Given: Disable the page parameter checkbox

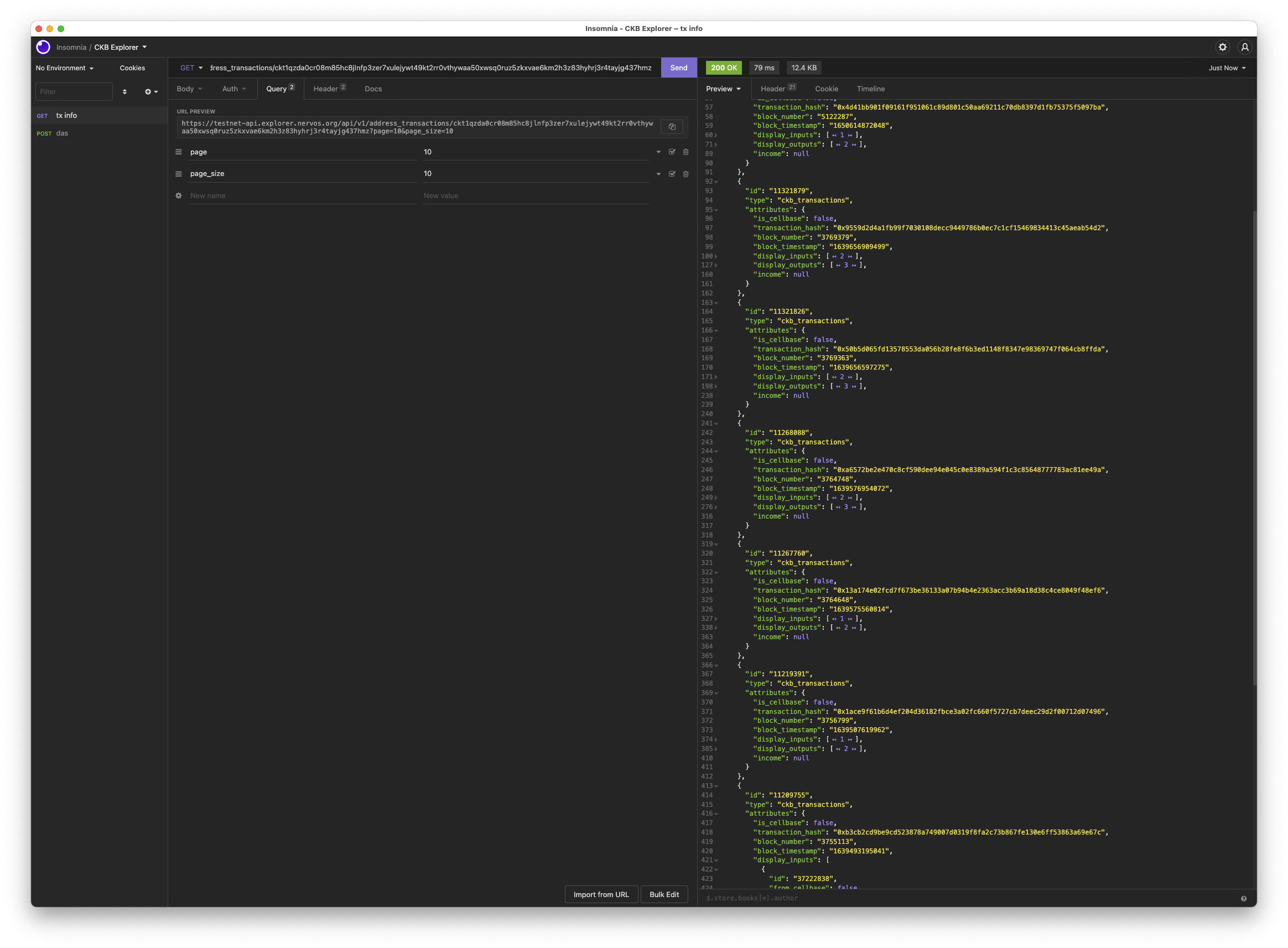Looking at the screenshot, I should pyautogui.click(x=672, y=152).
